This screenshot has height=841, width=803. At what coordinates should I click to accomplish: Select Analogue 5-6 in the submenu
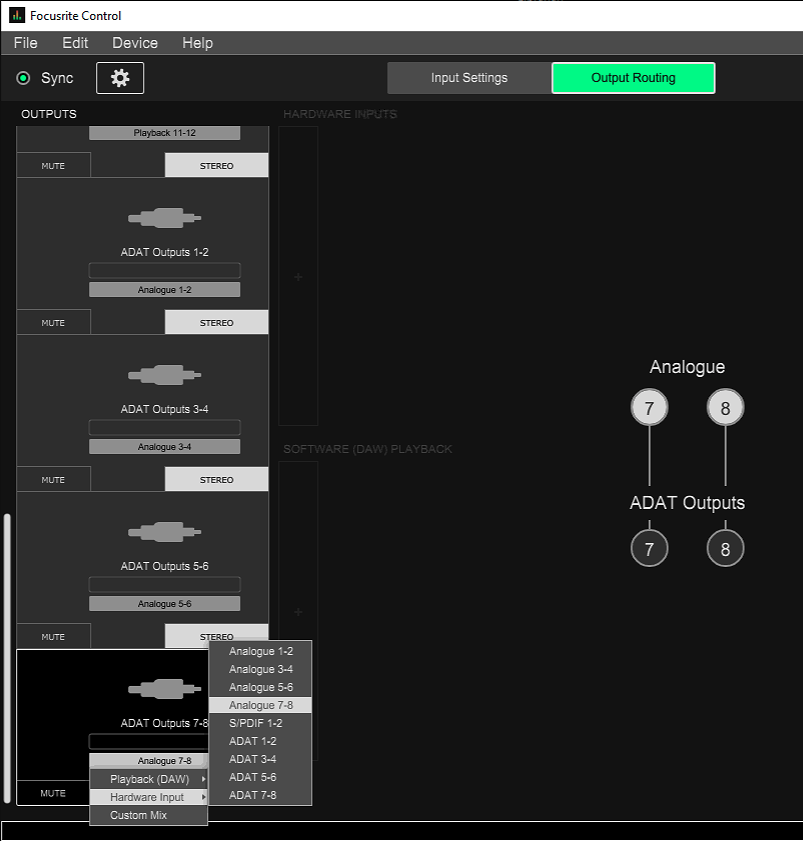[260, 687]
